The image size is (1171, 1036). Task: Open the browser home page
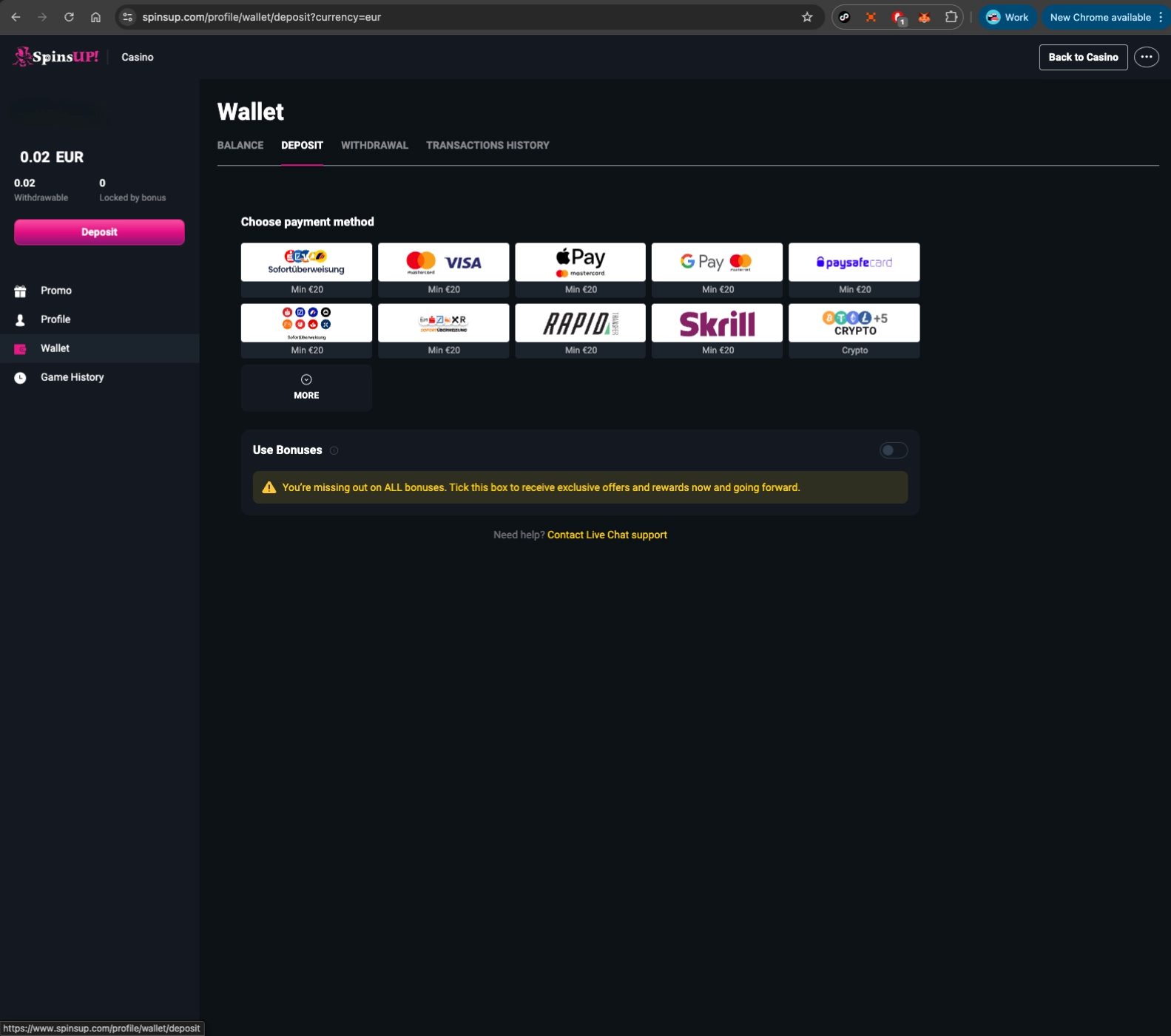pyautogui.click(x=95, y=17)
